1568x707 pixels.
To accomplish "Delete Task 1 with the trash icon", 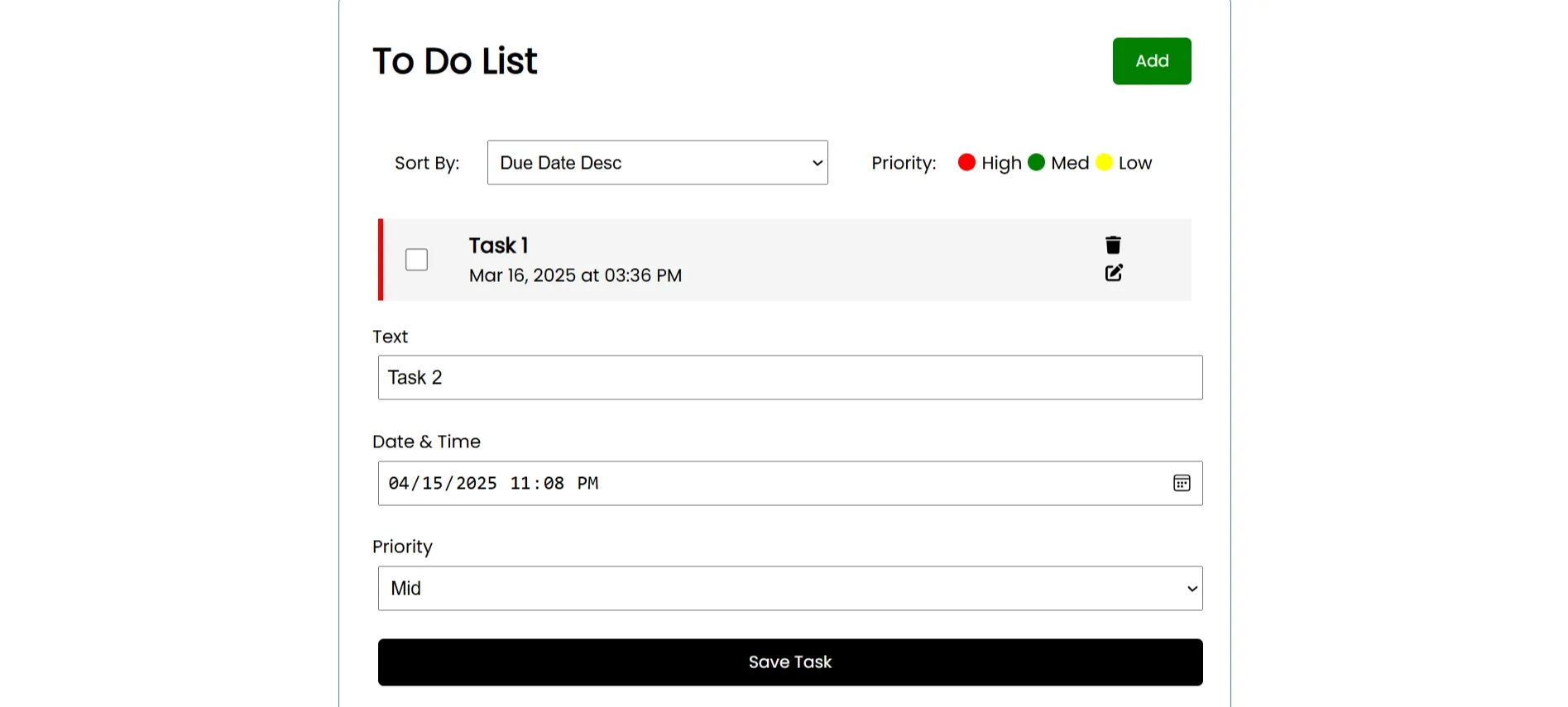I will pyautogui.click(x=1113, y=245).
